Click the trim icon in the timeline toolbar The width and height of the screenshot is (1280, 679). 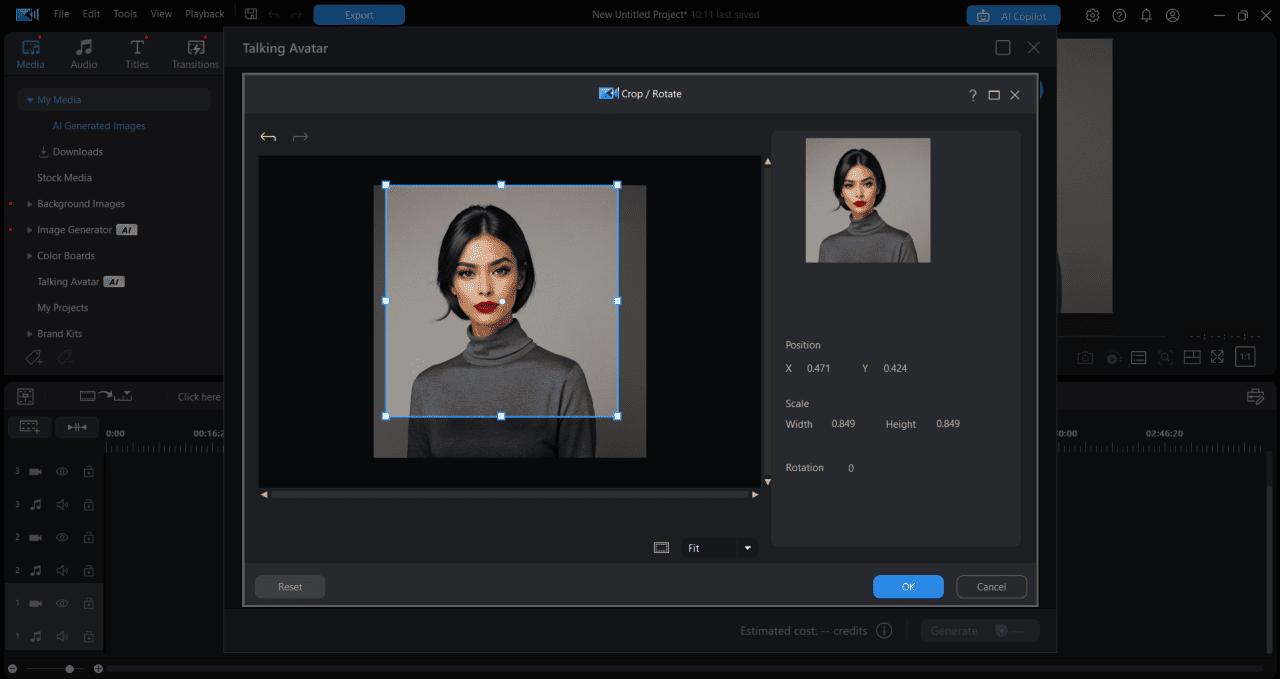[x=77, y=426]
